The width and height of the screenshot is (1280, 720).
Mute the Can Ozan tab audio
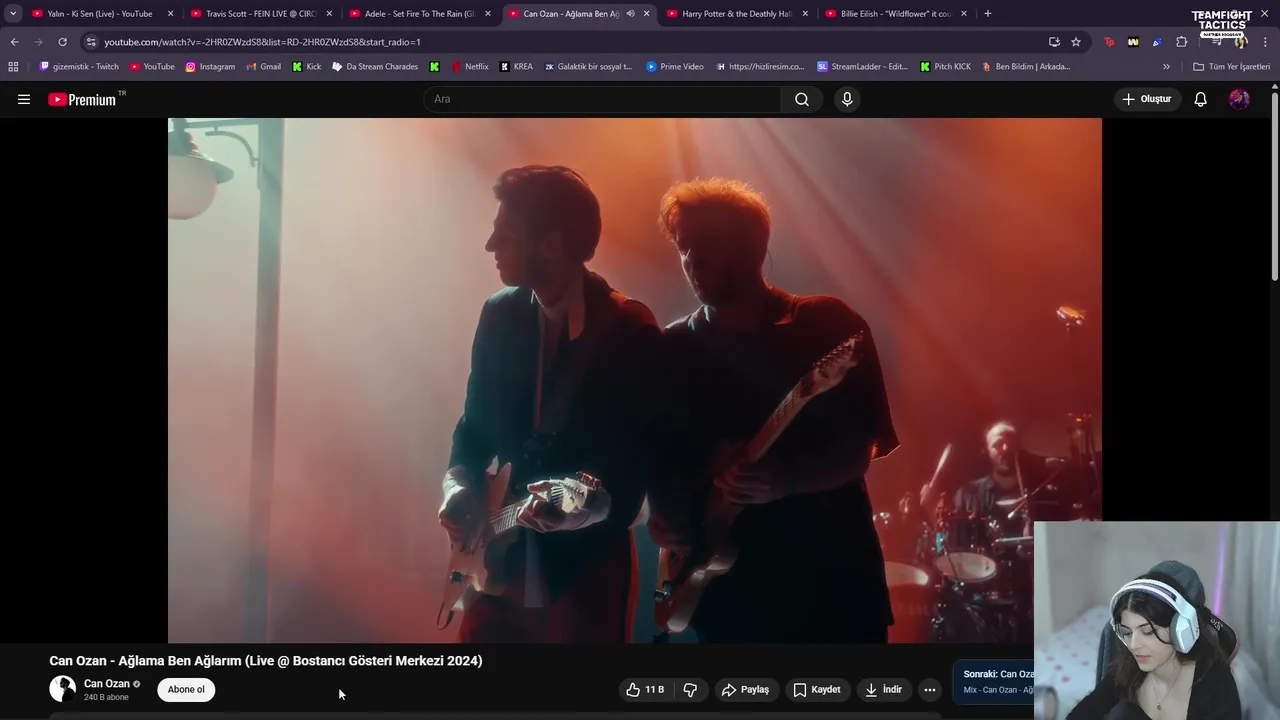pos(630,14)
